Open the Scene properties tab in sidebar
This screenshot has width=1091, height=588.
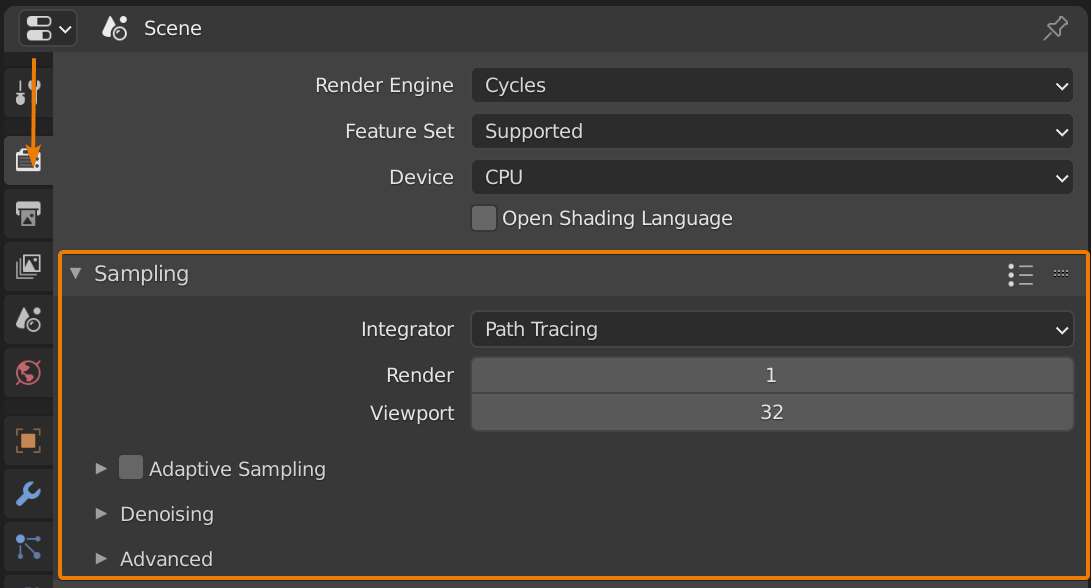tap(28, 319)
